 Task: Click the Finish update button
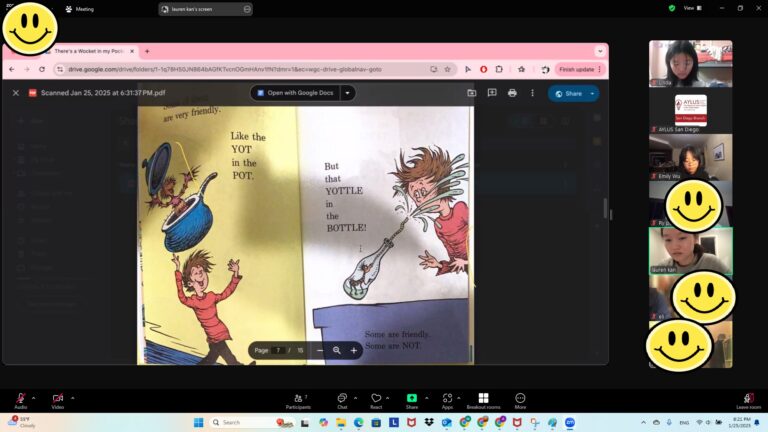point(580,70)
